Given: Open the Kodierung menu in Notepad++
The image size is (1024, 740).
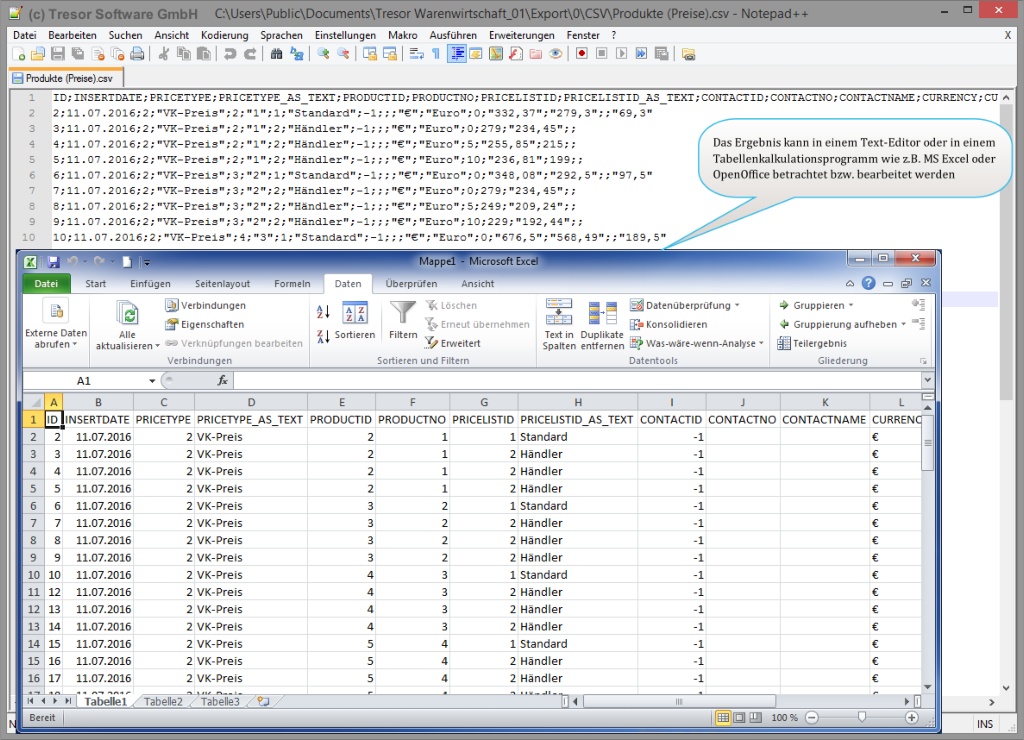Looking at the screenshot, I should (224, 35).
